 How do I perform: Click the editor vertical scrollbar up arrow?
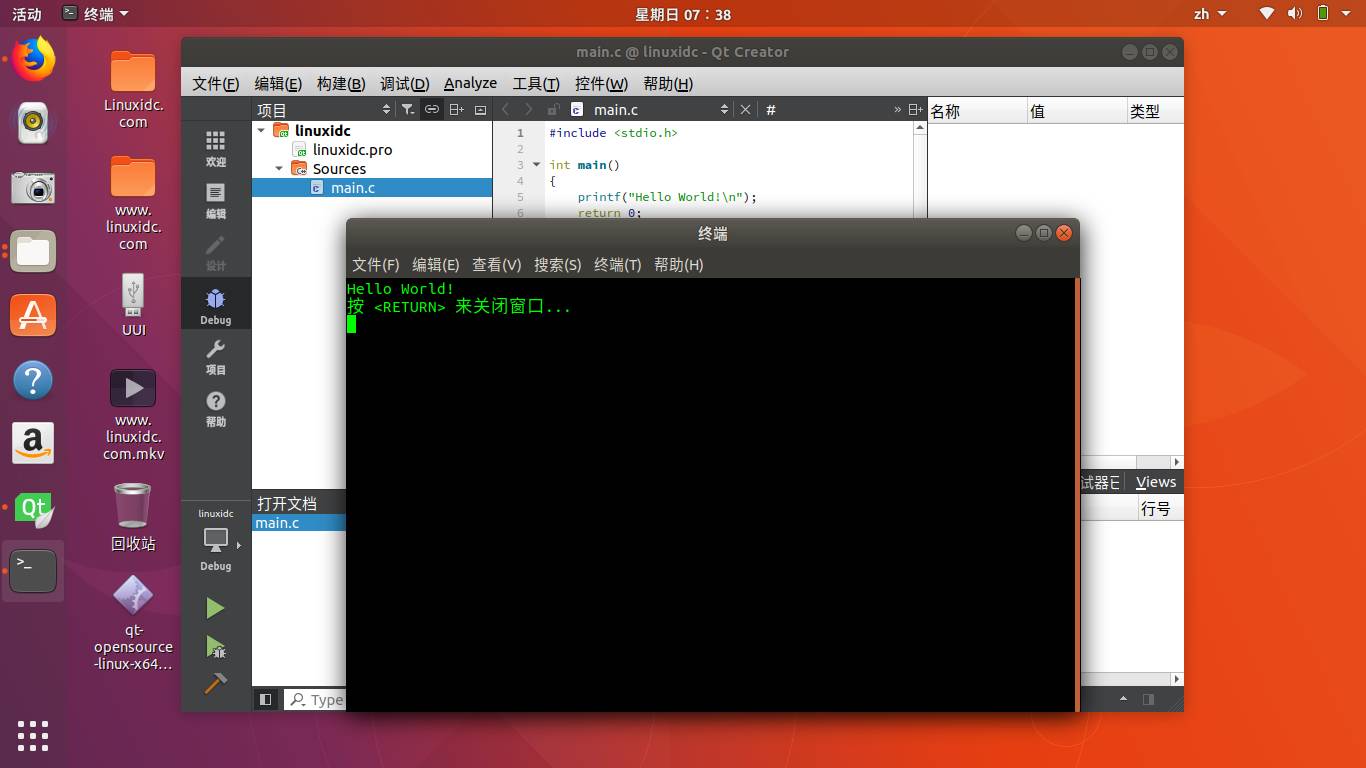(919, 128)
